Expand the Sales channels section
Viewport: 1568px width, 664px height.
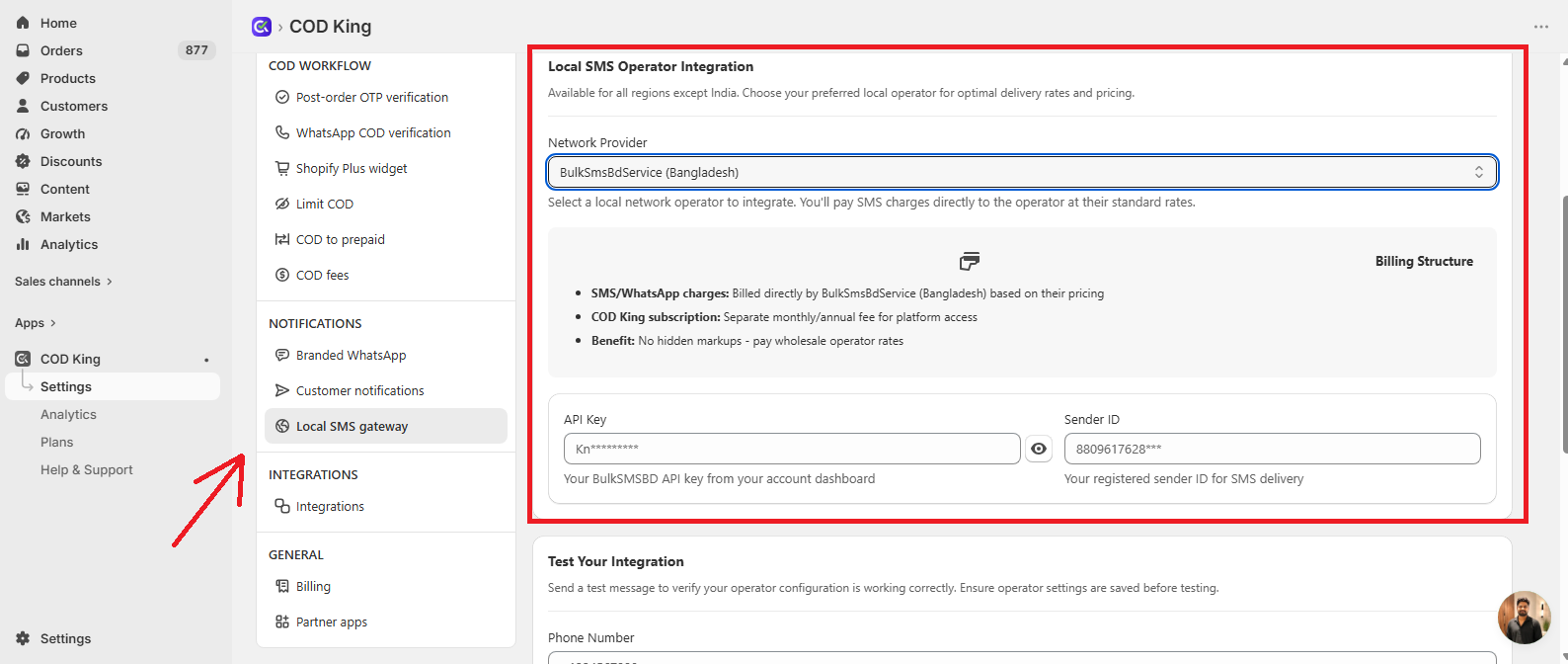(x=63, y=282)
